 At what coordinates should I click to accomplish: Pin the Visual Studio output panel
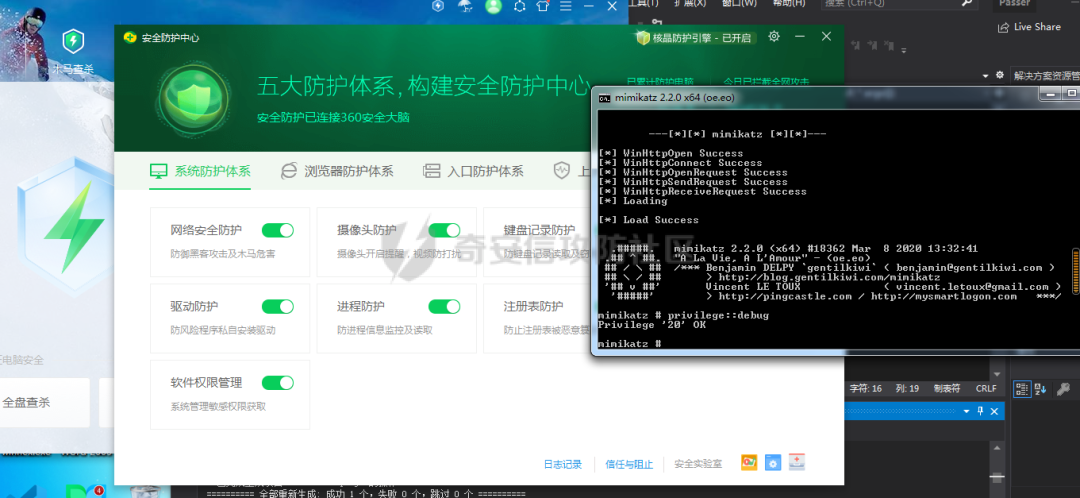tap(980, 411)
